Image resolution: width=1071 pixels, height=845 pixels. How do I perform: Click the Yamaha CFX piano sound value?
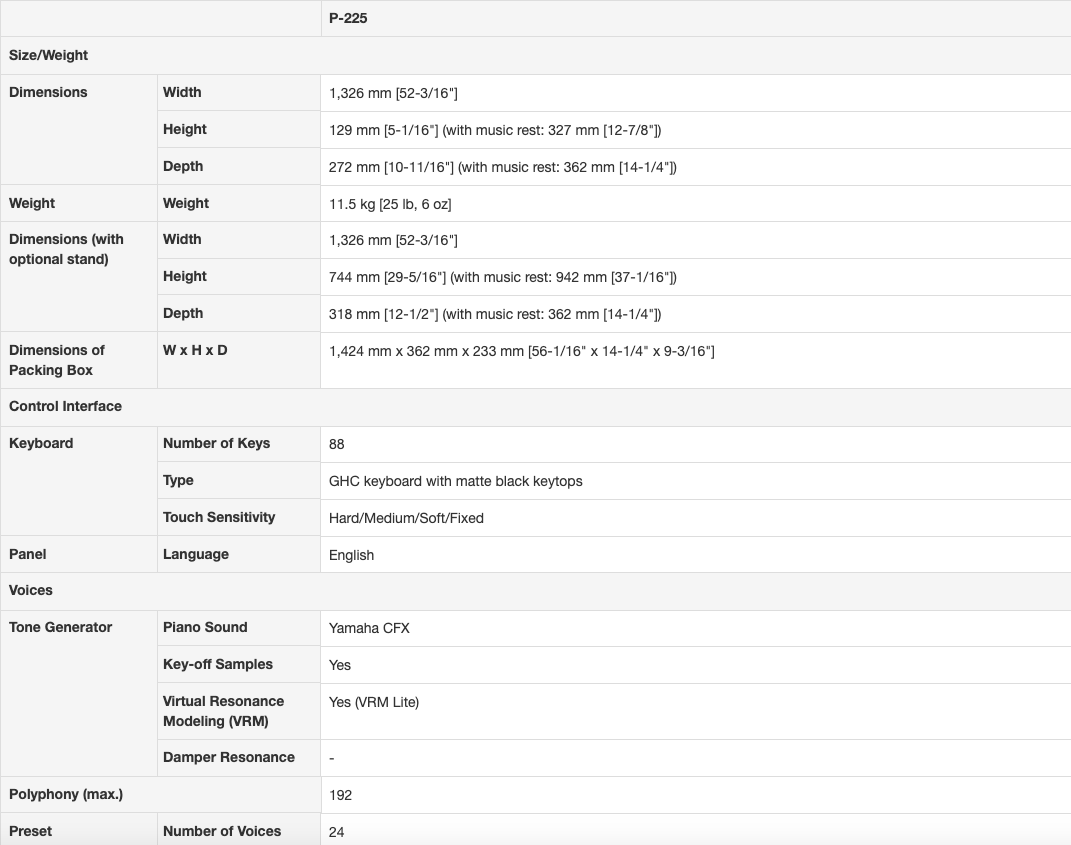click(369, 628)
